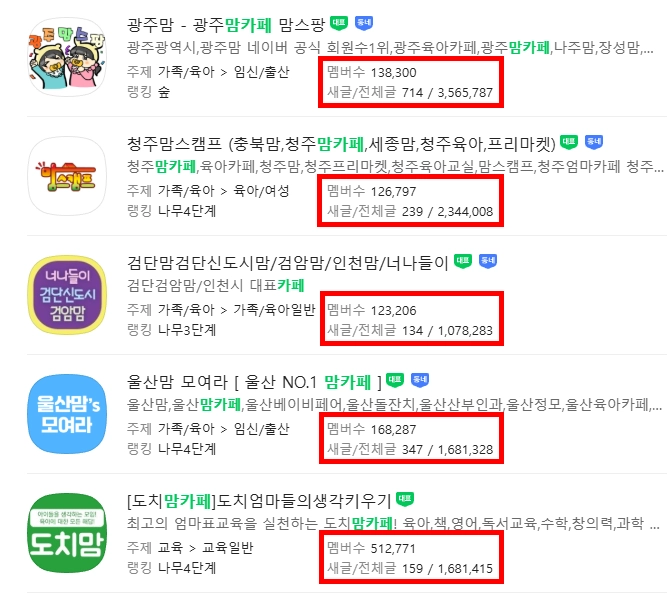Click blue 동네 badge beside 검단맘 title

click(488, 261)
